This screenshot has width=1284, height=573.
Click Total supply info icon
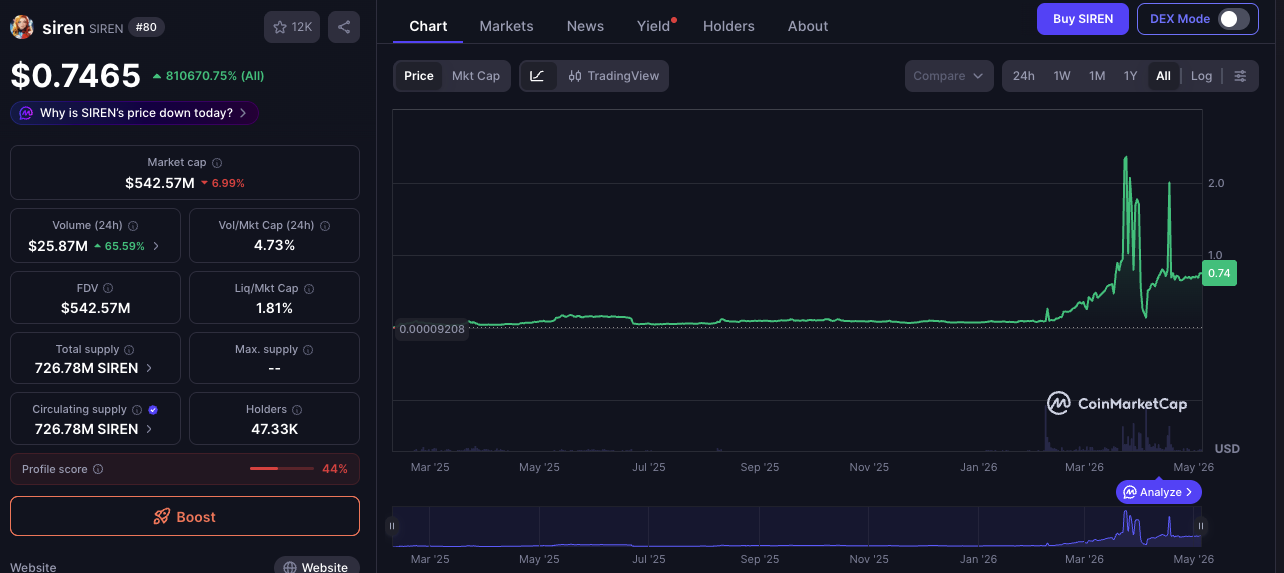(x=129, y=350)
